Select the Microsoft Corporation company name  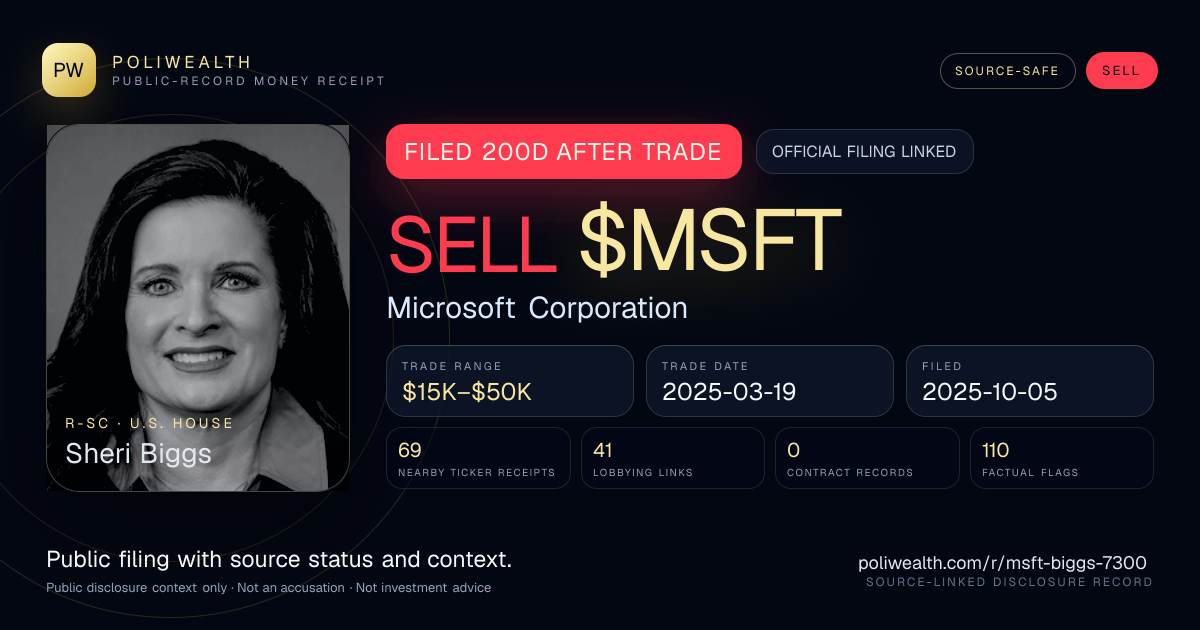point(537,308)
